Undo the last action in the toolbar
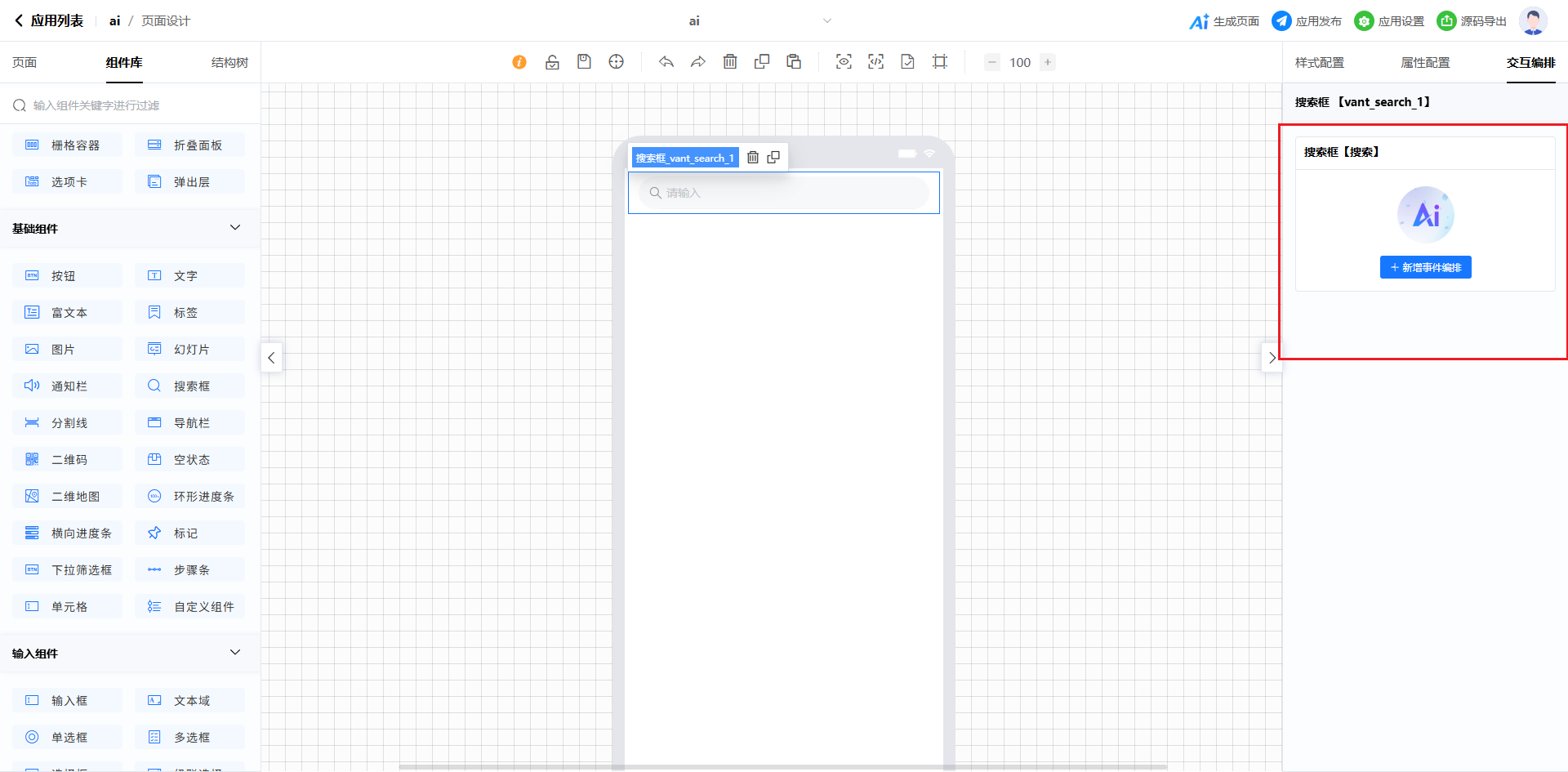The width and height of the screenshot is (1568, 772). point(666,62)
